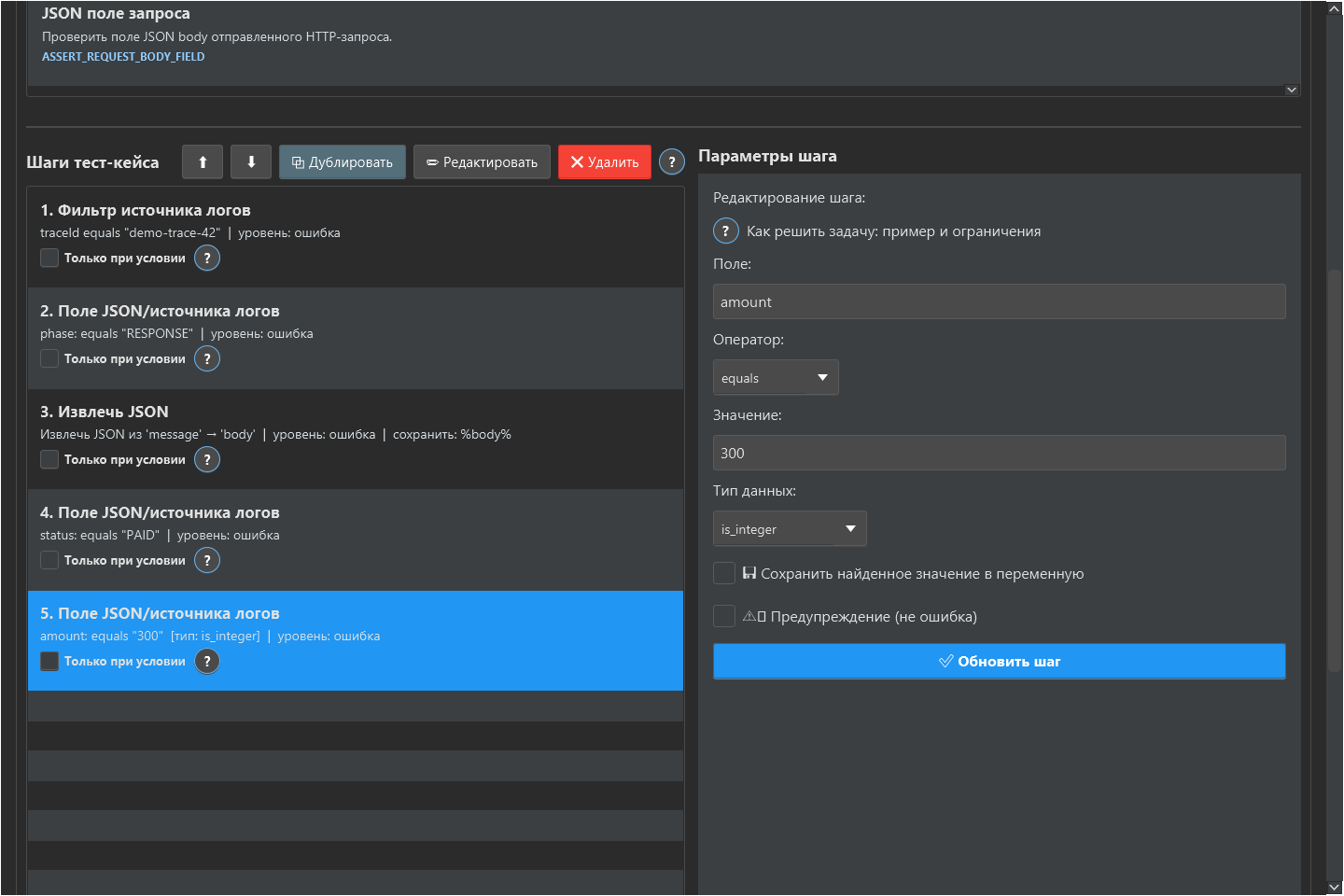The width and height of the screenshot is (1344, 896).
Task: Move selected step down with arrow button
Action: [251, 161]
